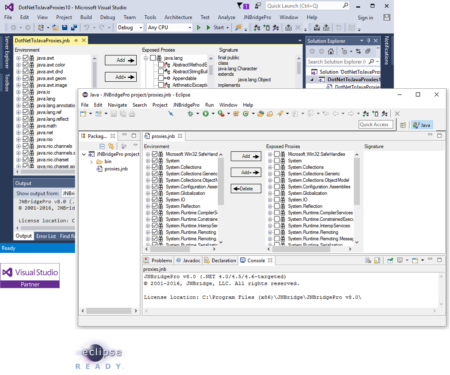Check System.Collections.ObjectModel in Eclipse Exposed Proxies
This screenshot has width=450, height=375.
click(x=277, y=180)
